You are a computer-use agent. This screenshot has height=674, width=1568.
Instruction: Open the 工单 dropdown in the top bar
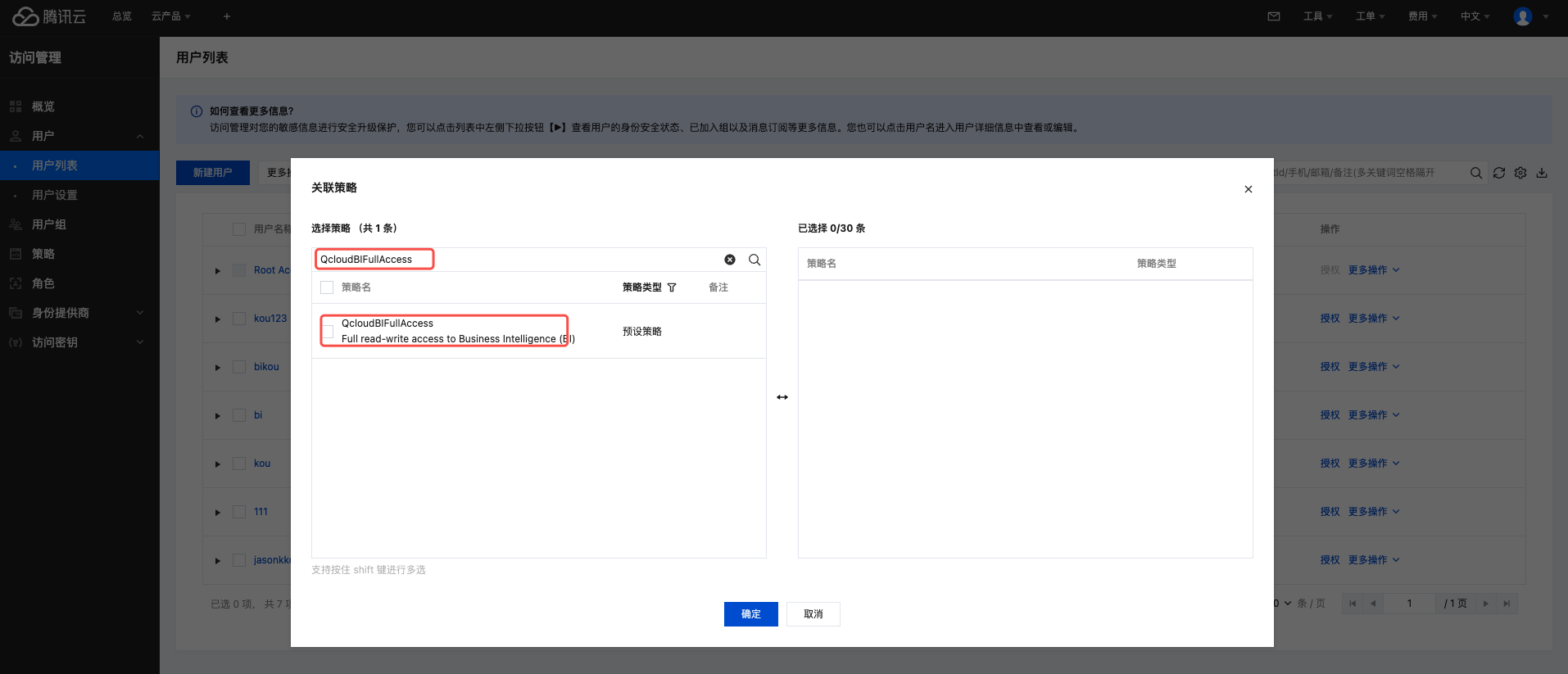1370,16
